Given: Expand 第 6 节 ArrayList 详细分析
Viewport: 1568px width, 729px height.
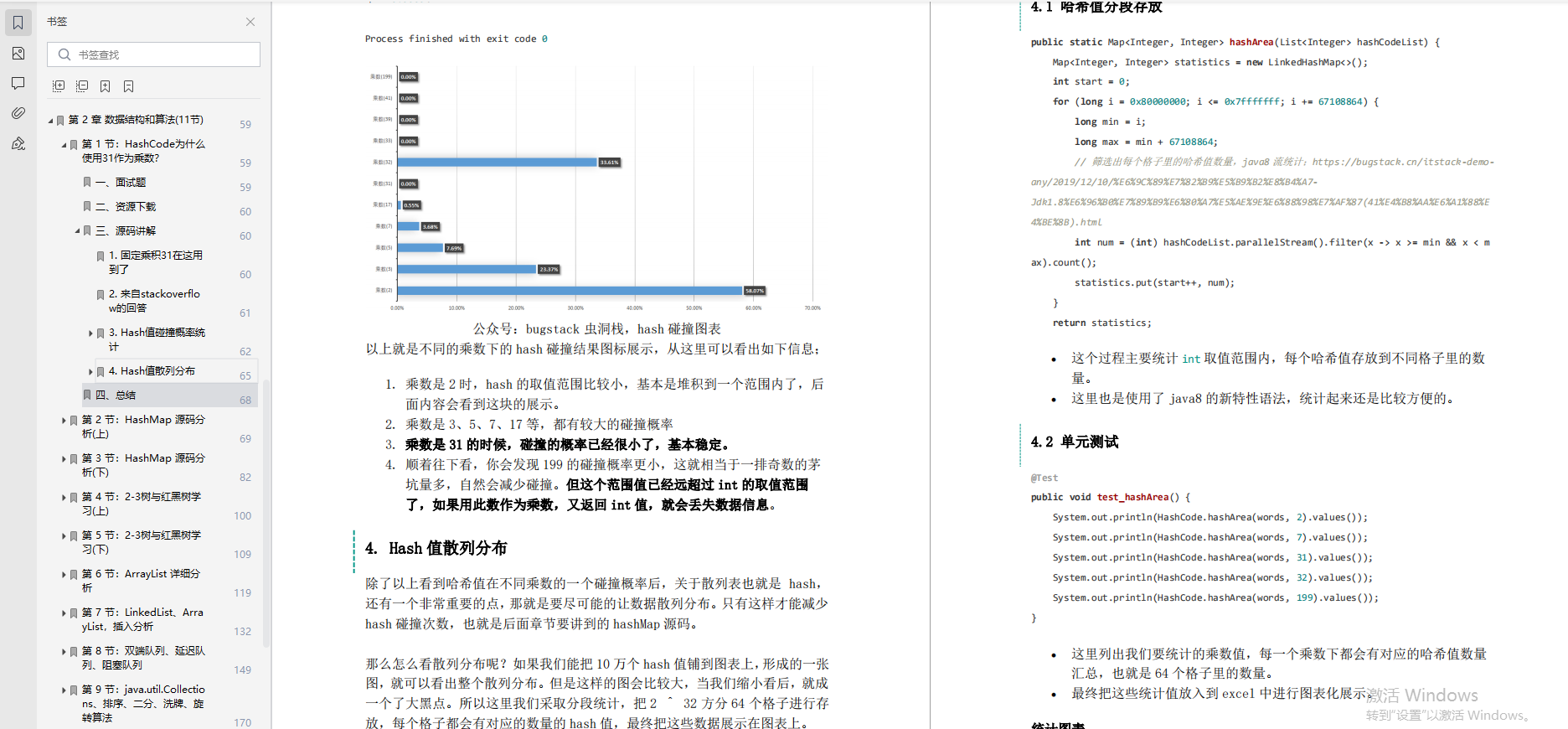Looking at the screenshot, I should click(64, 575).
